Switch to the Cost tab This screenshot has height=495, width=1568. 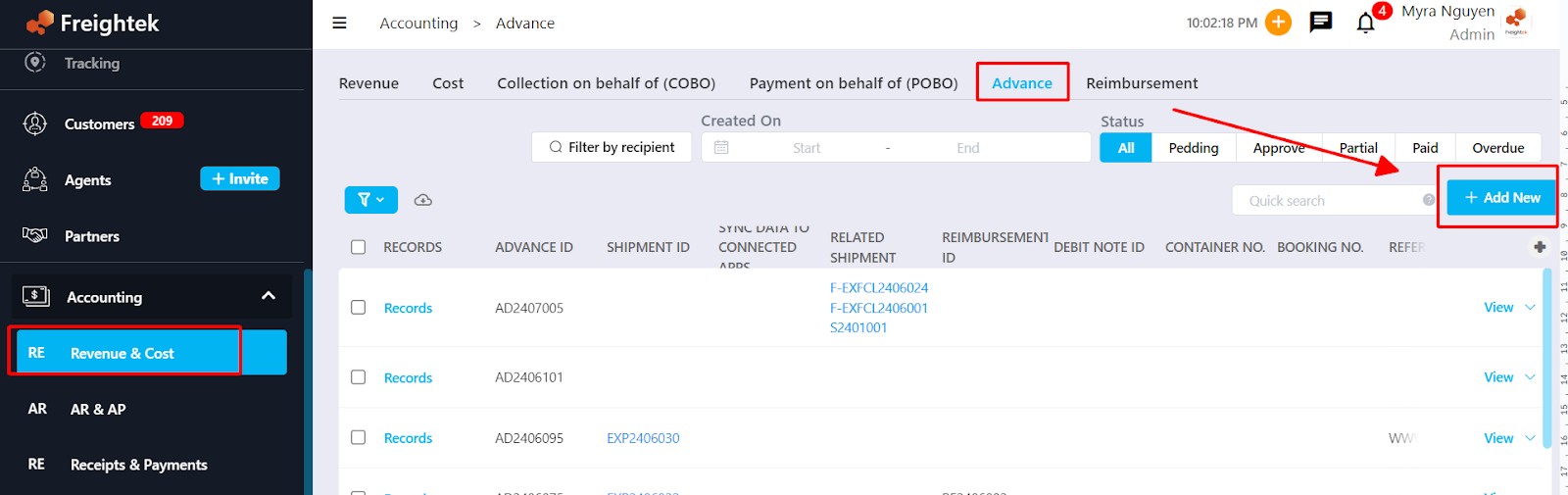click(448, 83)
